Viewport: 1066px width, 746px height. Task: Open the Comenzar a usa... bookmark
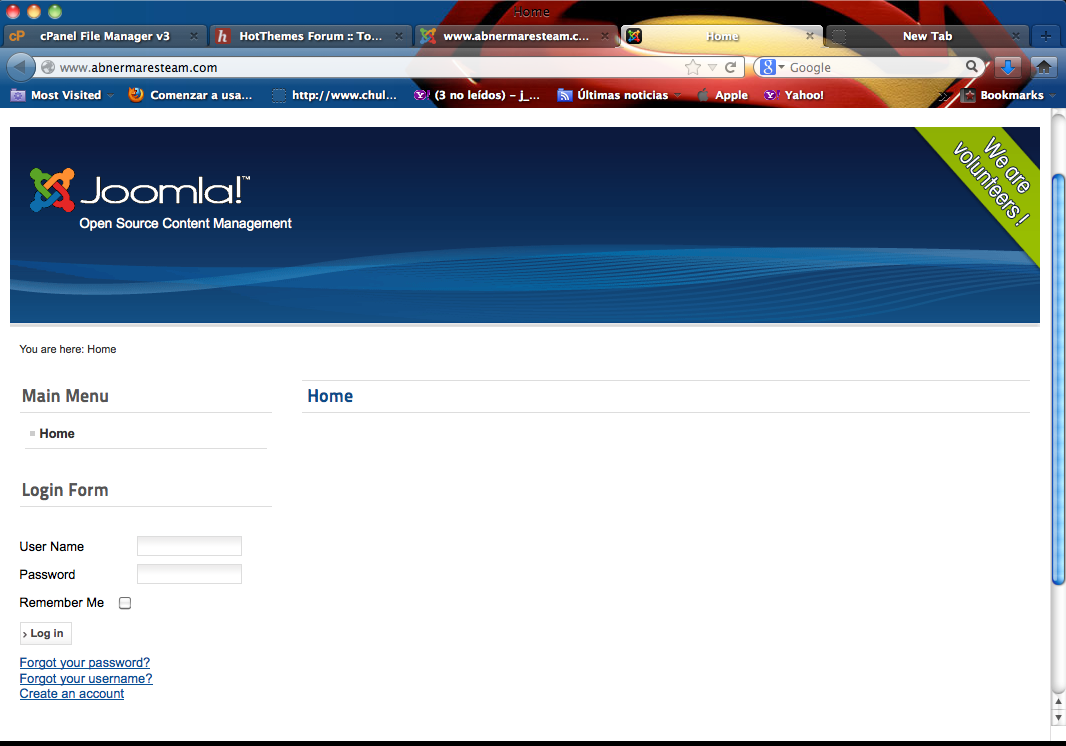(x=191, y=95)
